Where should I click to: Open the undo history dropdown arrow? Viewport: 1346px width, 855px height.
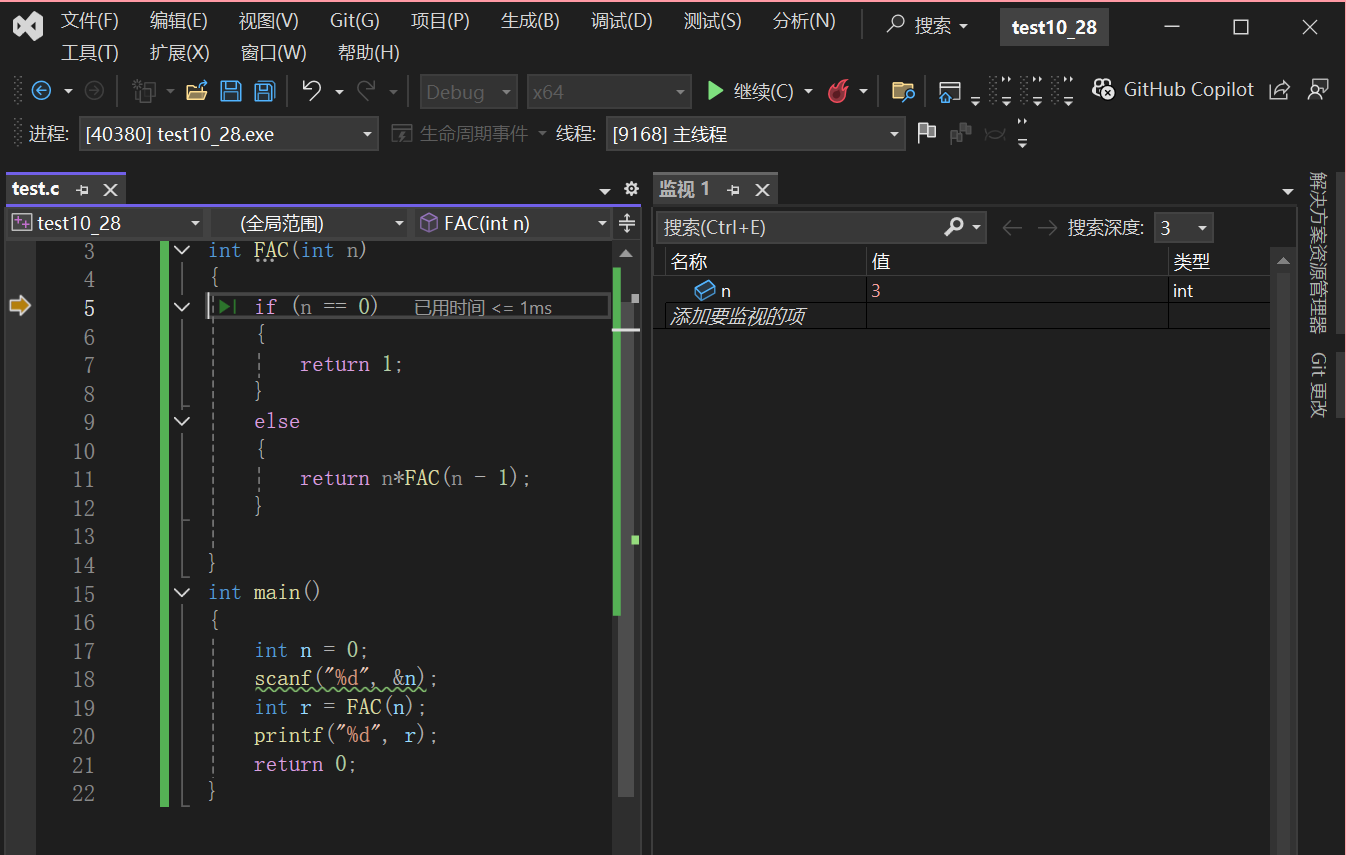tap(339, 92)
